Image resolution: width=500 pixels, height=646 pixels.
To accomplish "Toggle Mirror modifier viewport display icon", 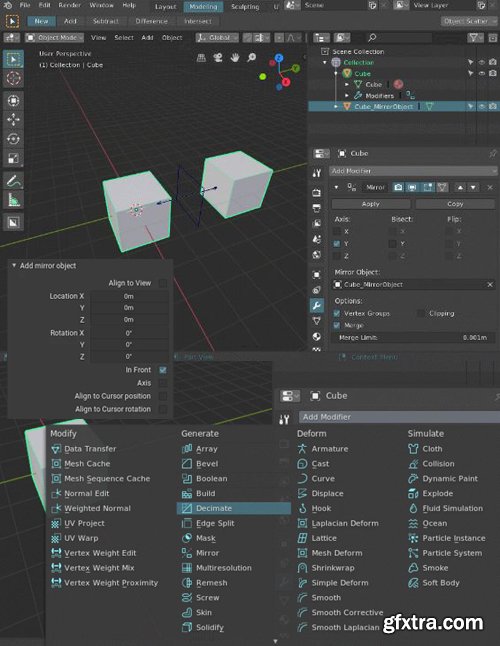I will point(412,187).
